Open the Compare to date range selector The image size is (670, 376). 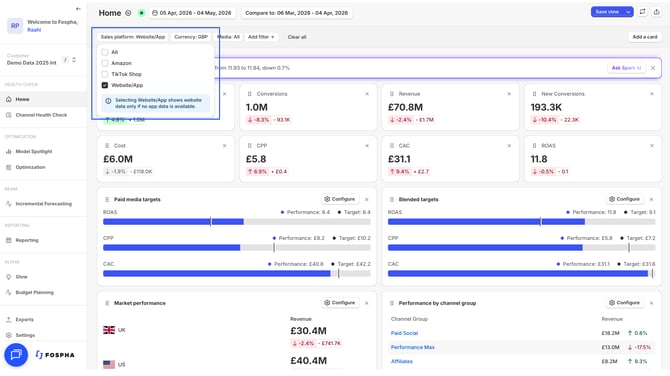297,13
